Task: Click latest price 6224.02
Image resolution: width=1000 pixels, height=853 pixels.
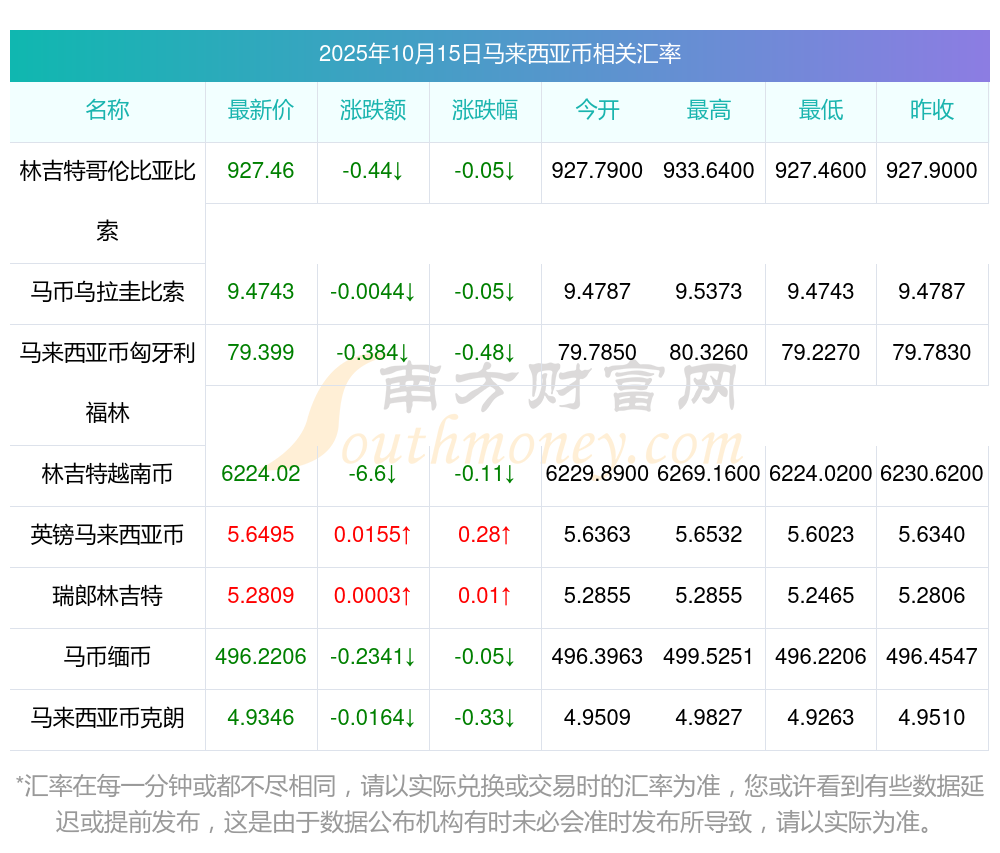Action: tap(260, 474)
